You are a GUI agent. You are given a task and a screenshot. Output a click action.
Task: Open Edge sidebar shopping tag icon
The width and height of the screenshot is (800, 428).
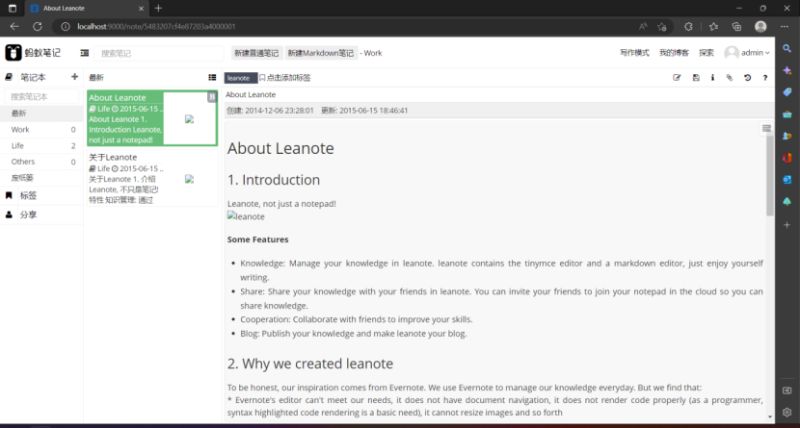pyautogui.click(x=787, y=92)
